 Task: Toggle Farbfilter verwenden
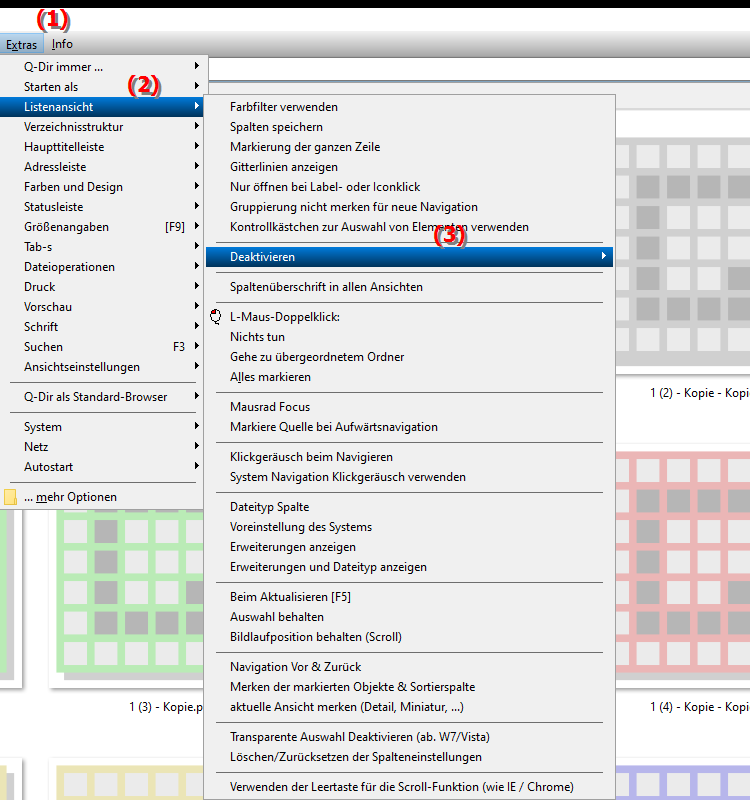[409, 107]
